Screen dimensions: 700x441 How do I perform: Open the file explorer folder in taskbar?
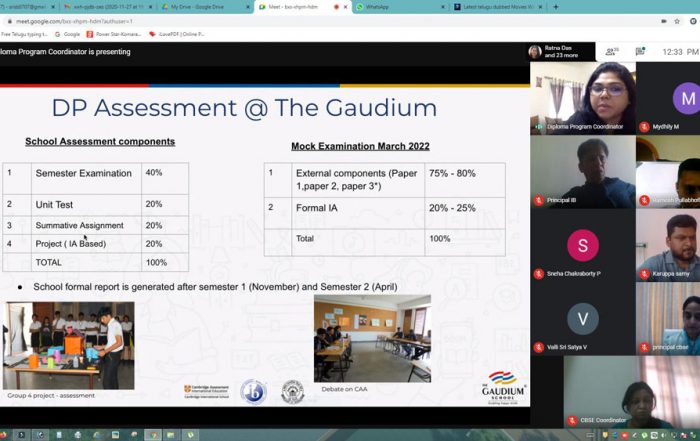coord(171,435)
